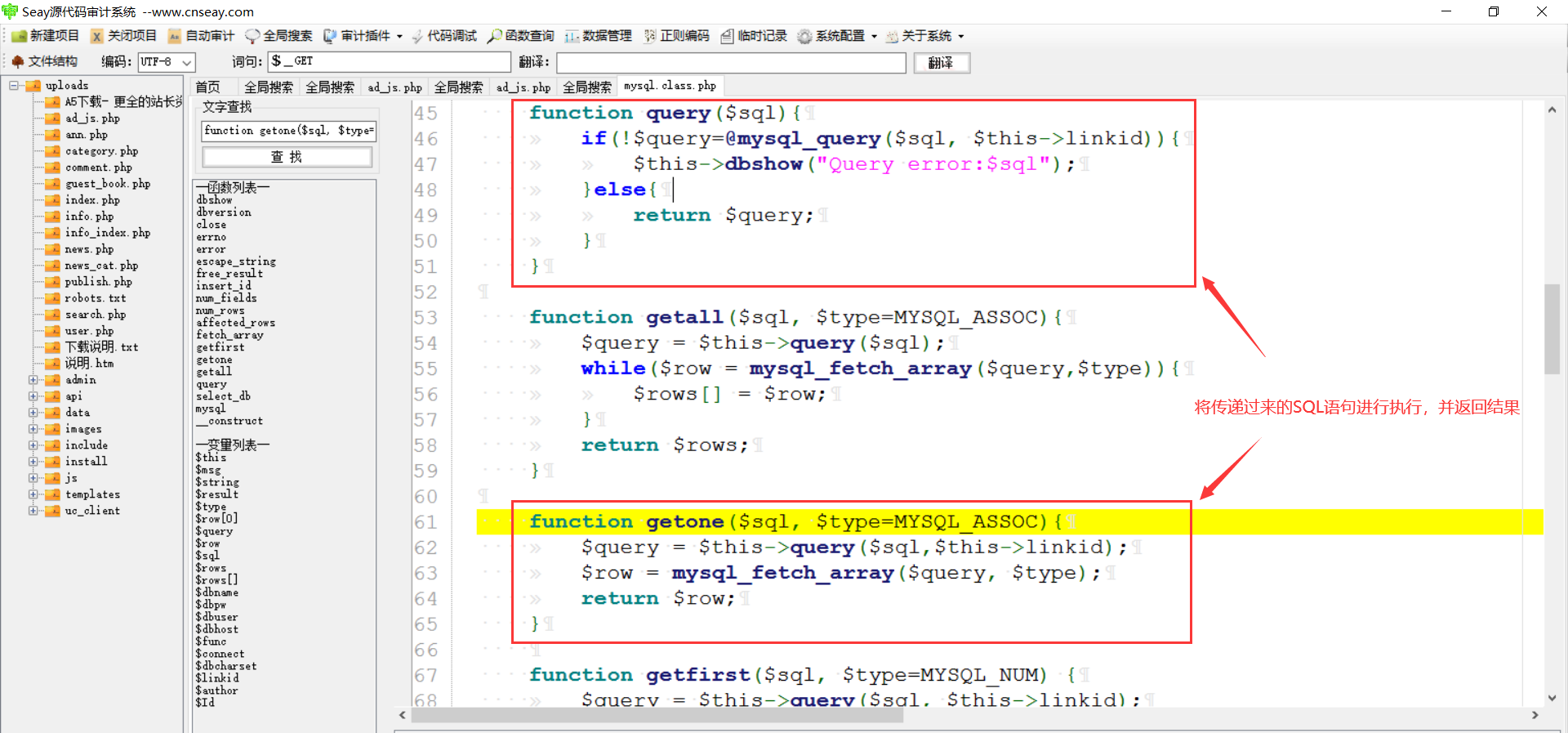Expand the api folder
This screenshot has width=1568, height=733.
[33, 396]
